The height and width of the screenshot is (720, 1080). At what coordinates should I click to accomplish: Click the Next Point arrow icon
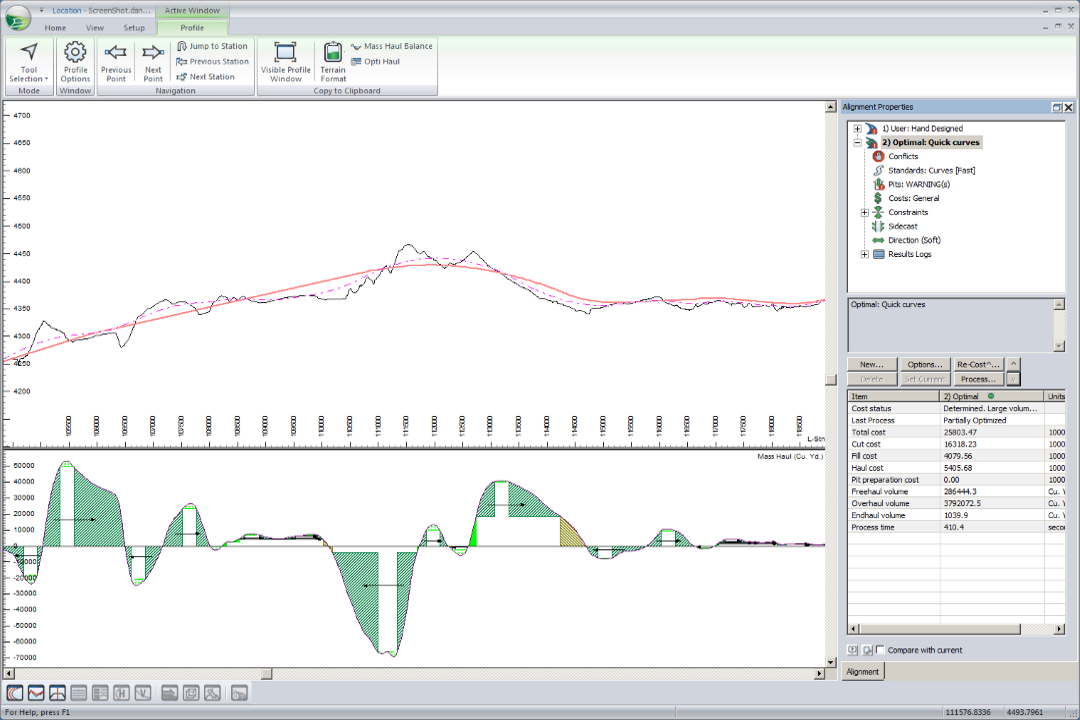pos(153,53)
